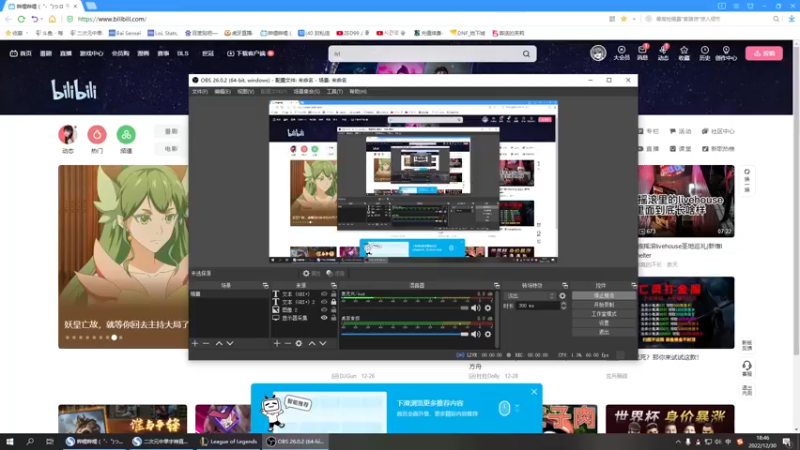Open League of Legends from taskbar

(x=229, y=441)
